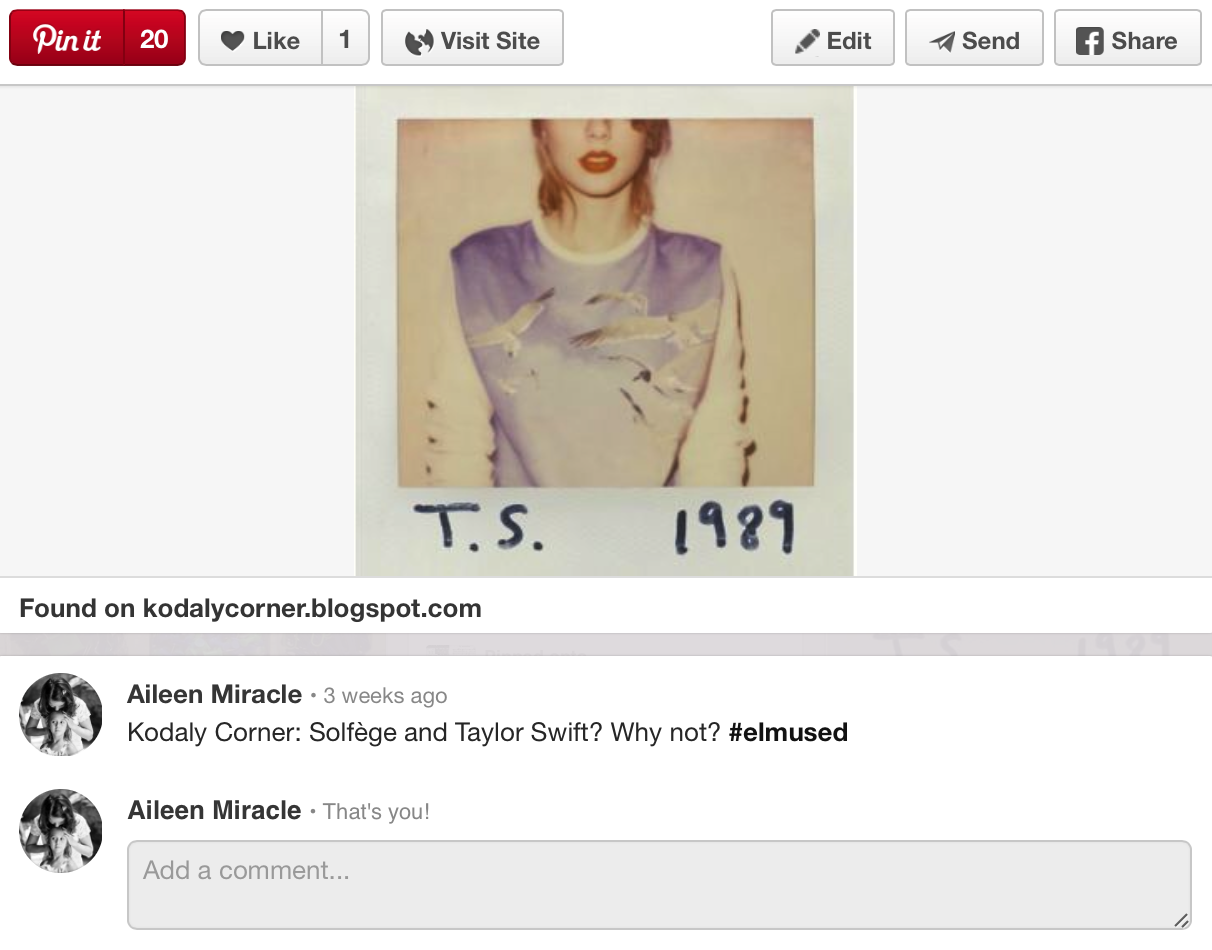The image size is (1212, 950).
Task: Click Aileen Miracle name above comment box
Action: tap(214, 810)
